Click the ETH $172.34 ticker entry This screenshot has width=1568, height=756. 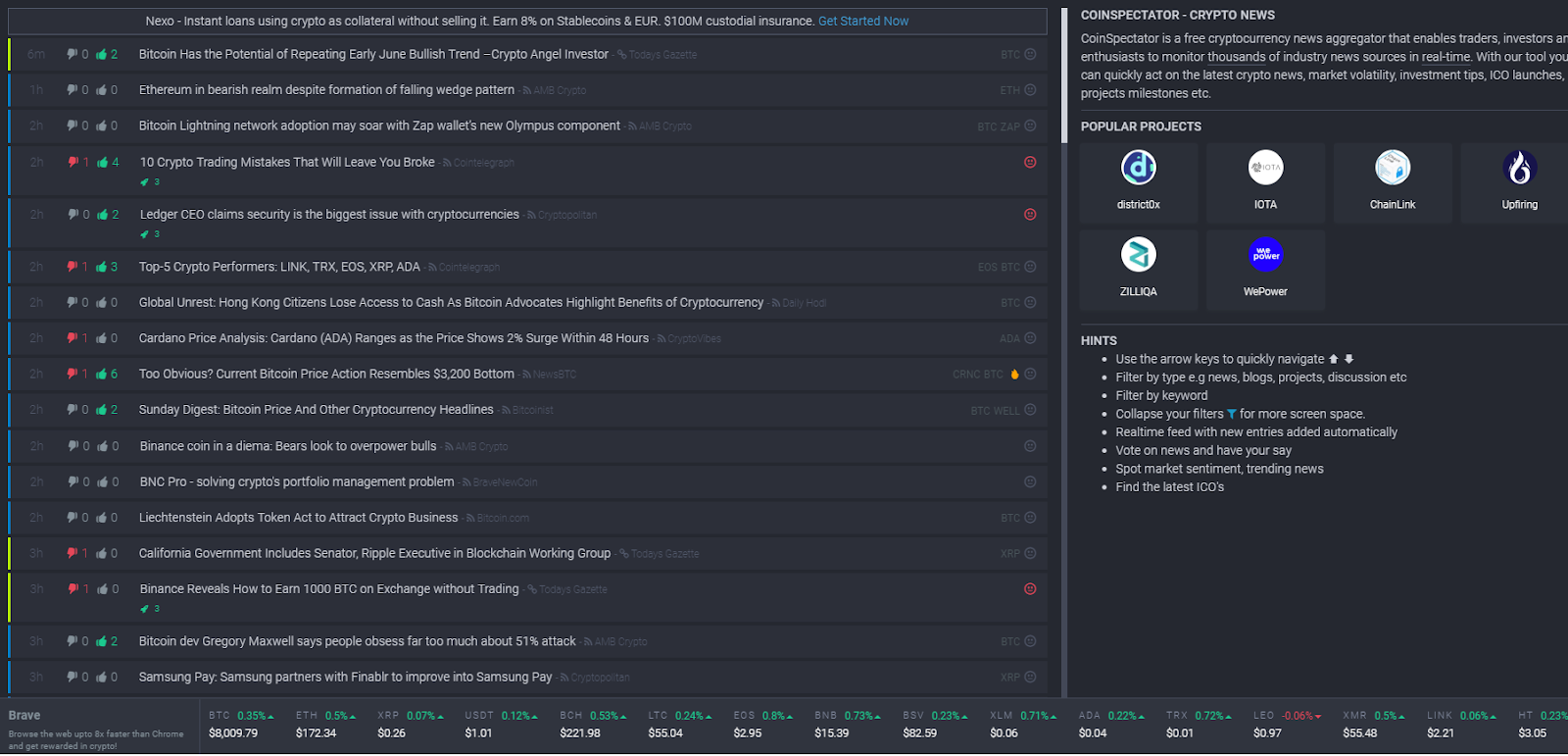[x=326, y=725]
